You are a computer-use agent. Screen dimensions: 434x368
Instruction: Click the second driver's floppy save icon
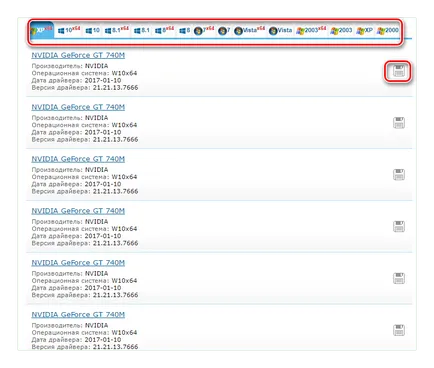click(399, 123)
